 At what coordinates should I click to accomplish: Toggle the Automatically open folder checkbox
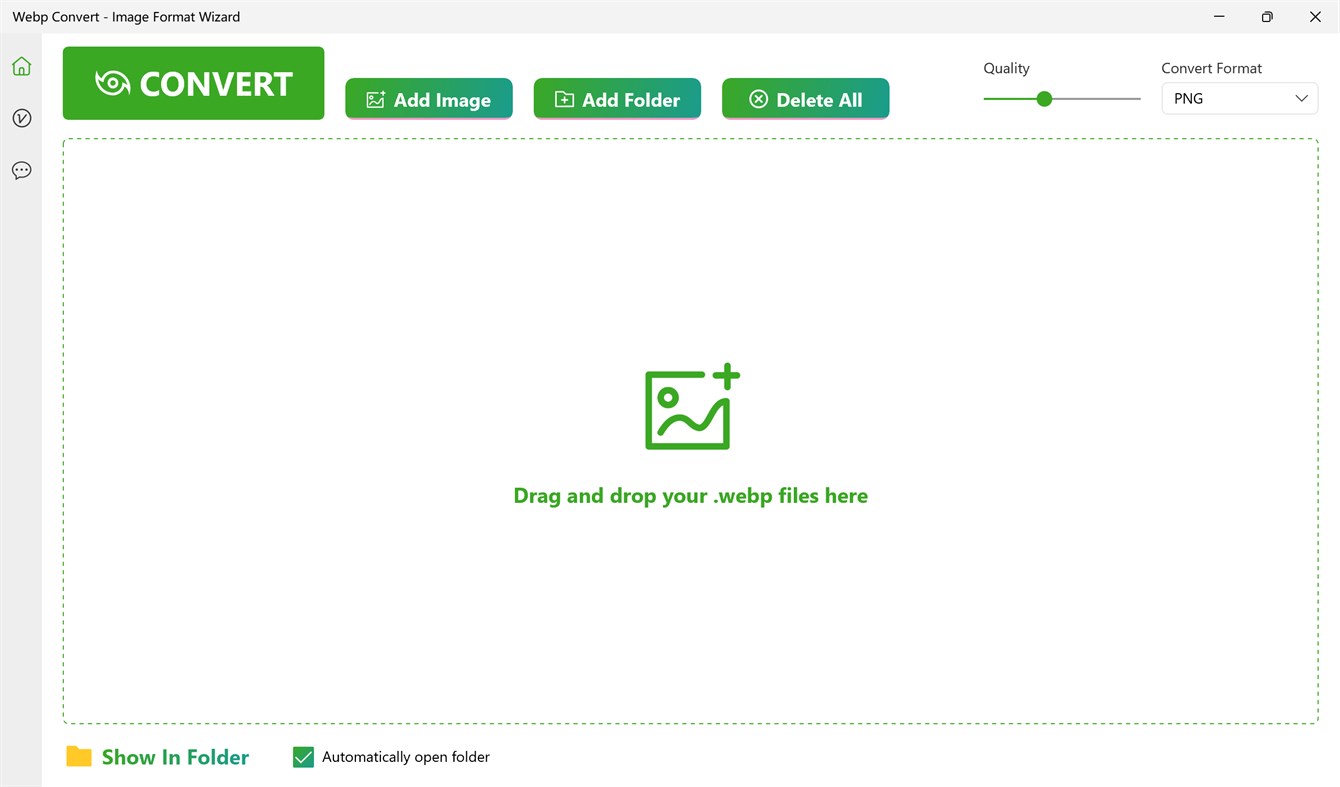coord(303,757)
